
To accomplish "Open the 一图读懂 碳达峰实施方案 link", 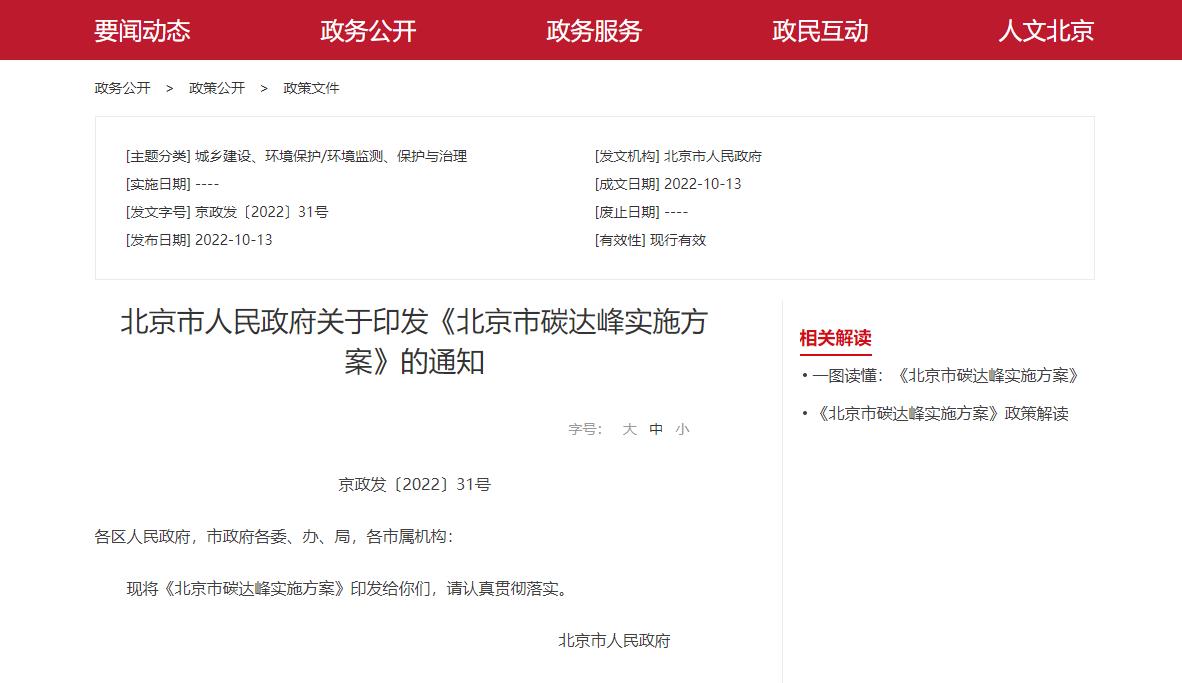I will pyautogui.click(x=945, y=376).
